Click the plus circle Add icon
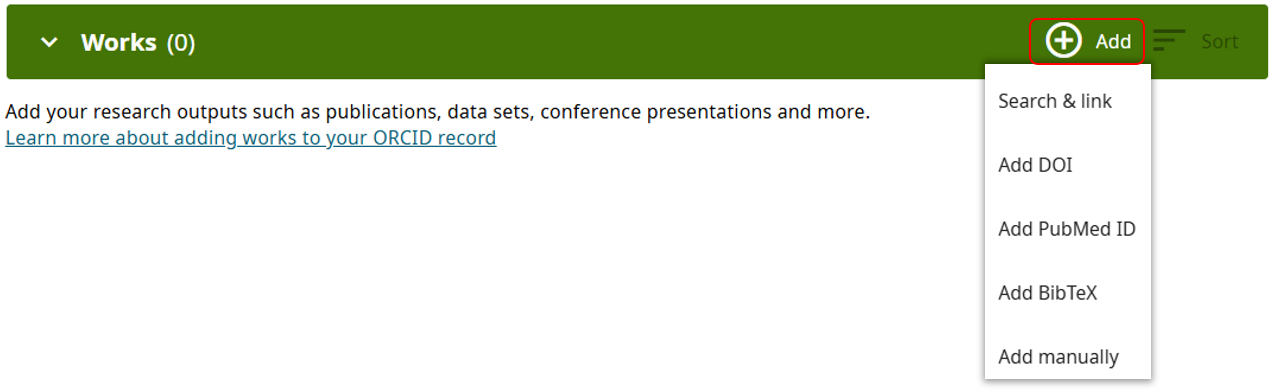 [1063, 41]
